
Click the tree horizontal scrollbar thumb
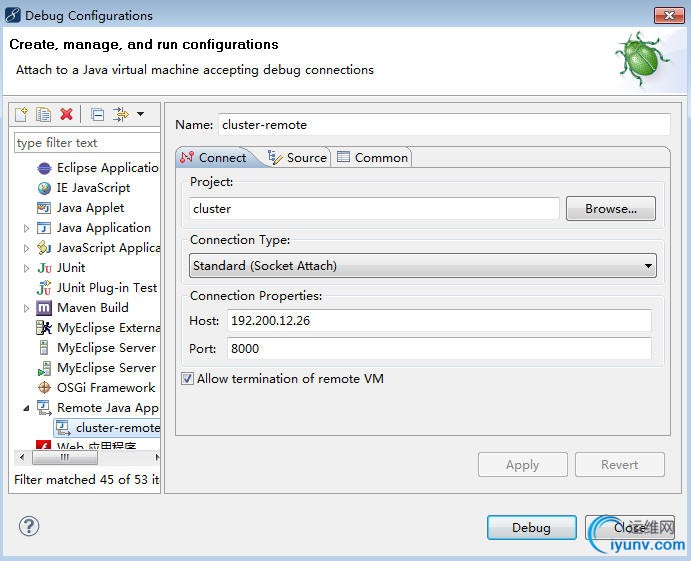click(x=65, y=457)
